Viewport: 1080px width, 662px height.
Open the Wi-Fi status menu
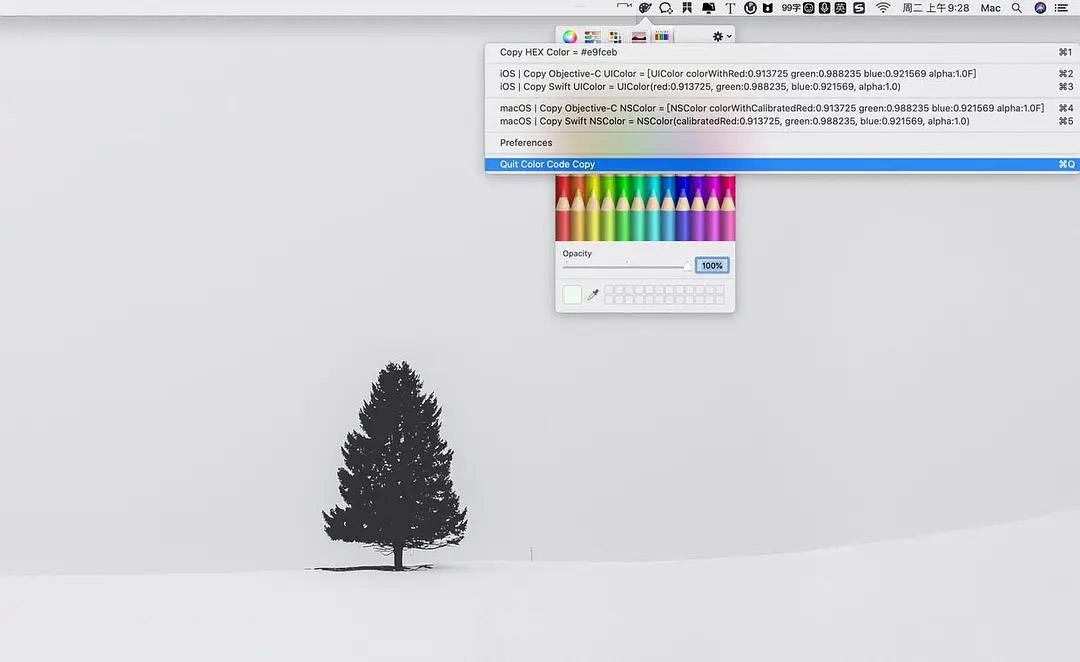pos(883,8)
